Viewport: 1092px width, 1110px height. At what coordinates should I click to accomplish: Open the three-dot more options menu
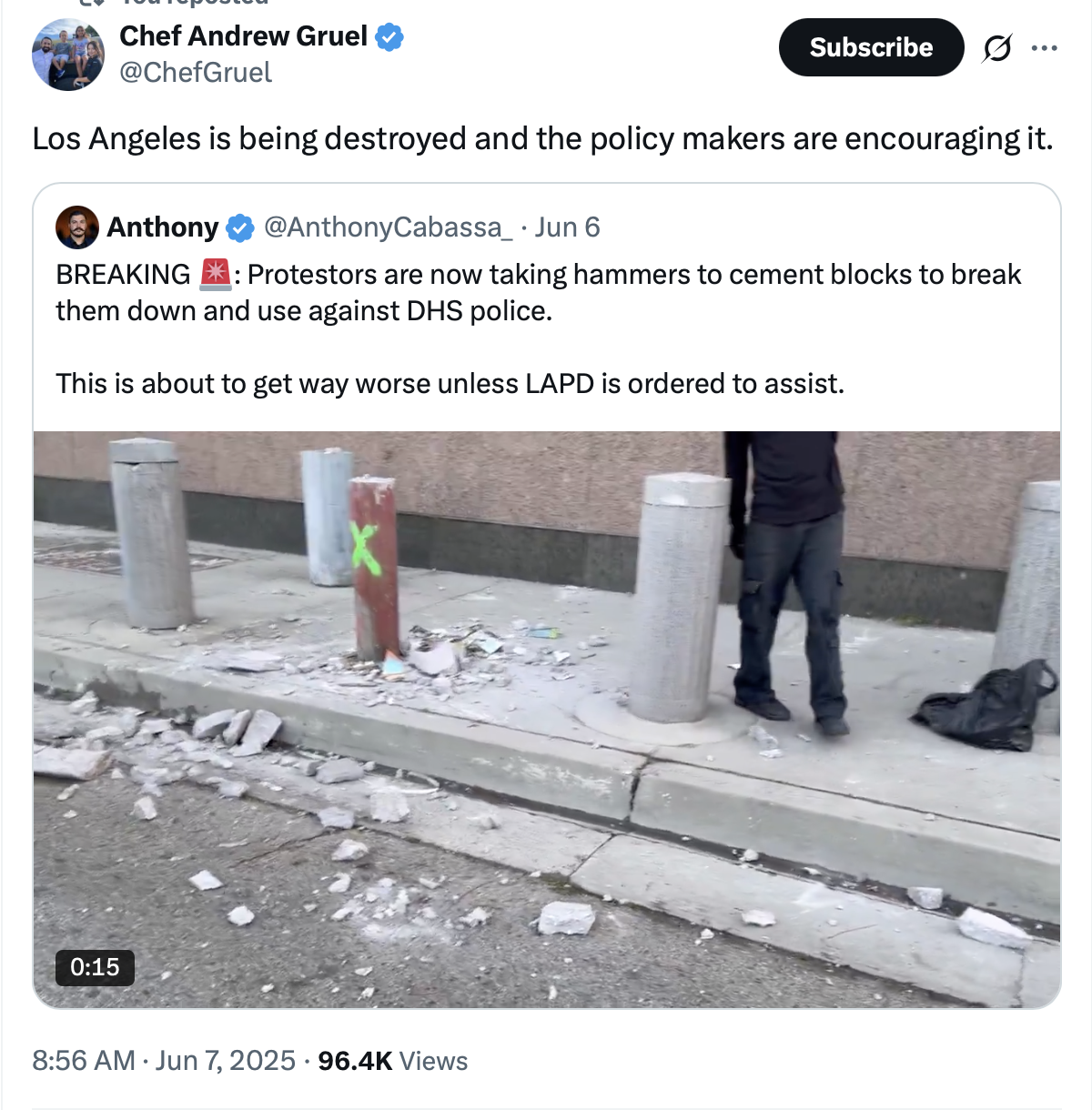1045,47
